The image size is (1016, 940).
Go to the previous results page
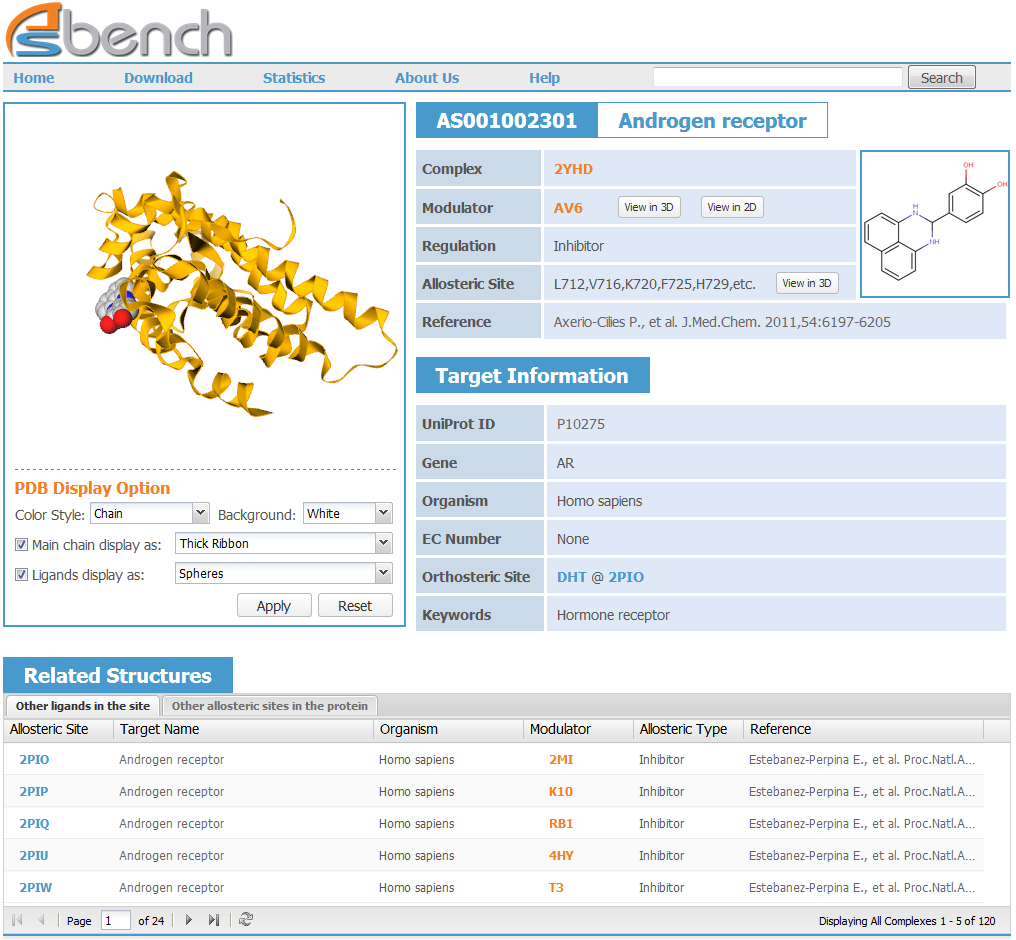pyautogui.click(x=40, y=920)
